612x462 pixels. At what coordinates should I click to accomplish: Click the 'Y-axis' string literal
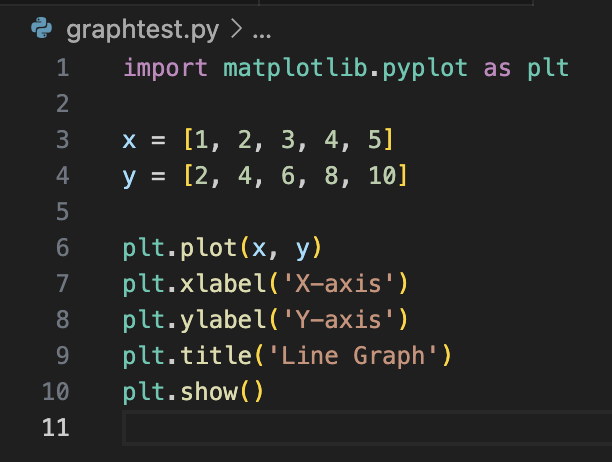point(338,320)
